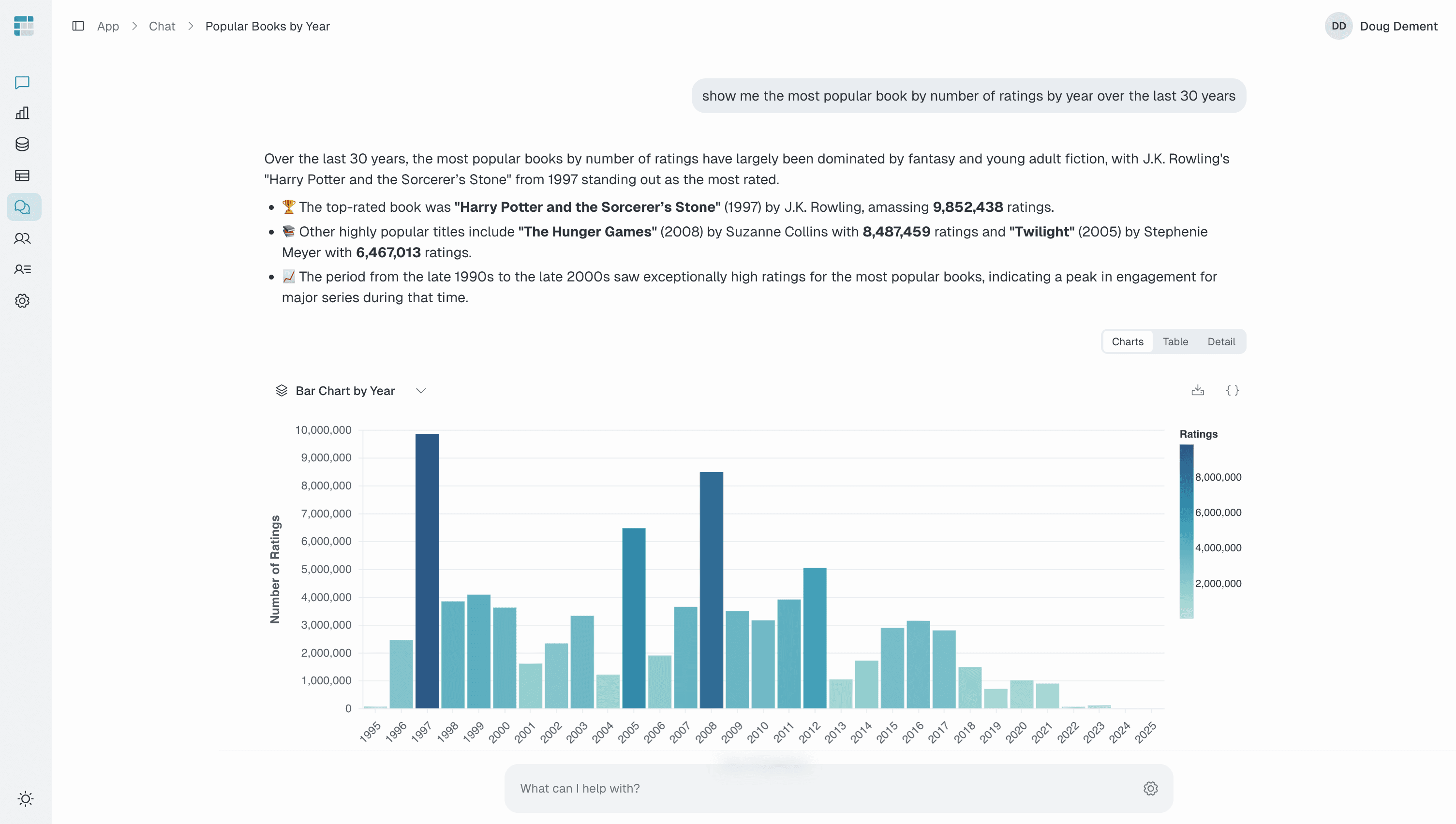Screen dimensions: 1456x824
Task: Select the active conversations icon in sidebar
Action: point(23,206)
